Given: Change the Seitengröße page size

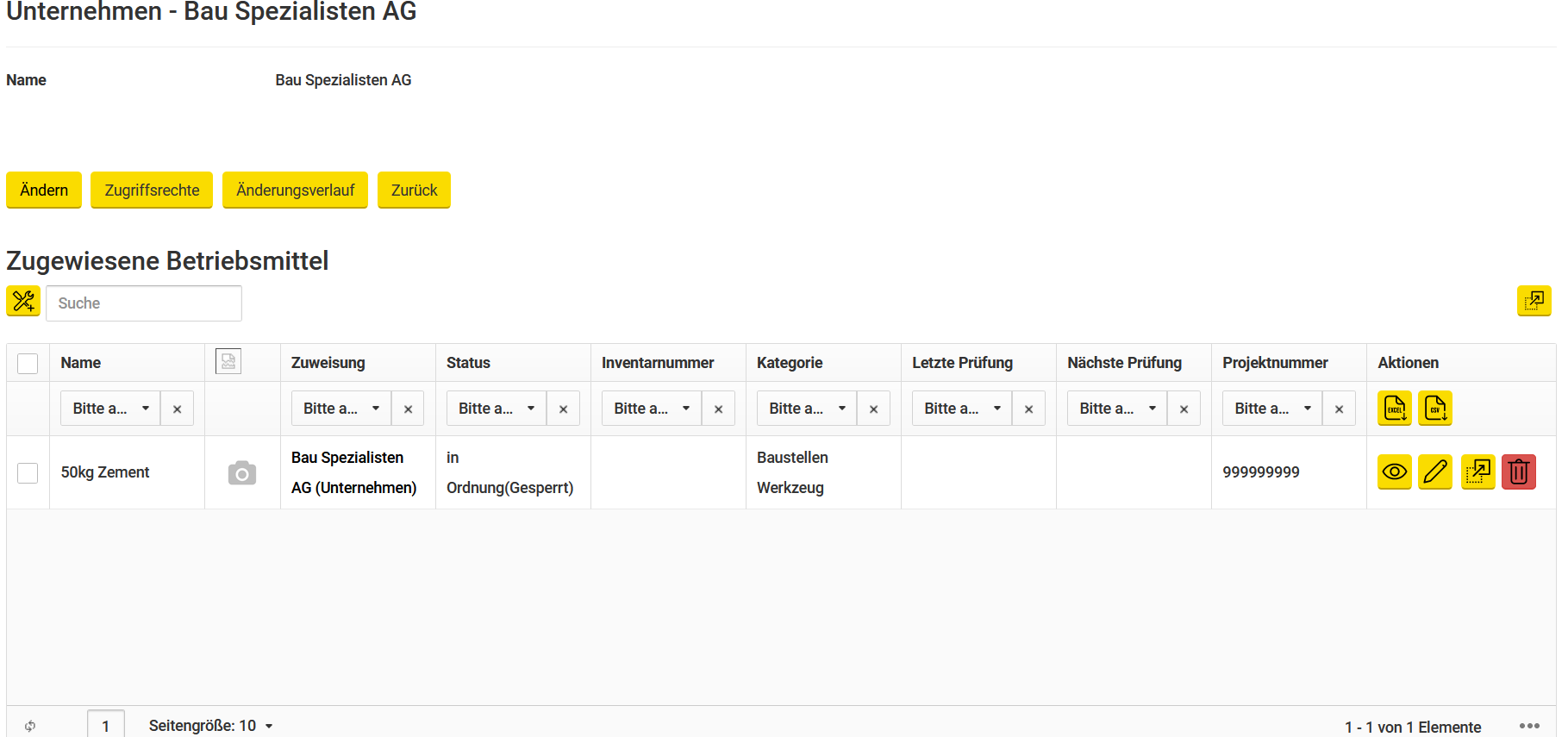Looking at the screenshot, I should (x=211, y=726).
